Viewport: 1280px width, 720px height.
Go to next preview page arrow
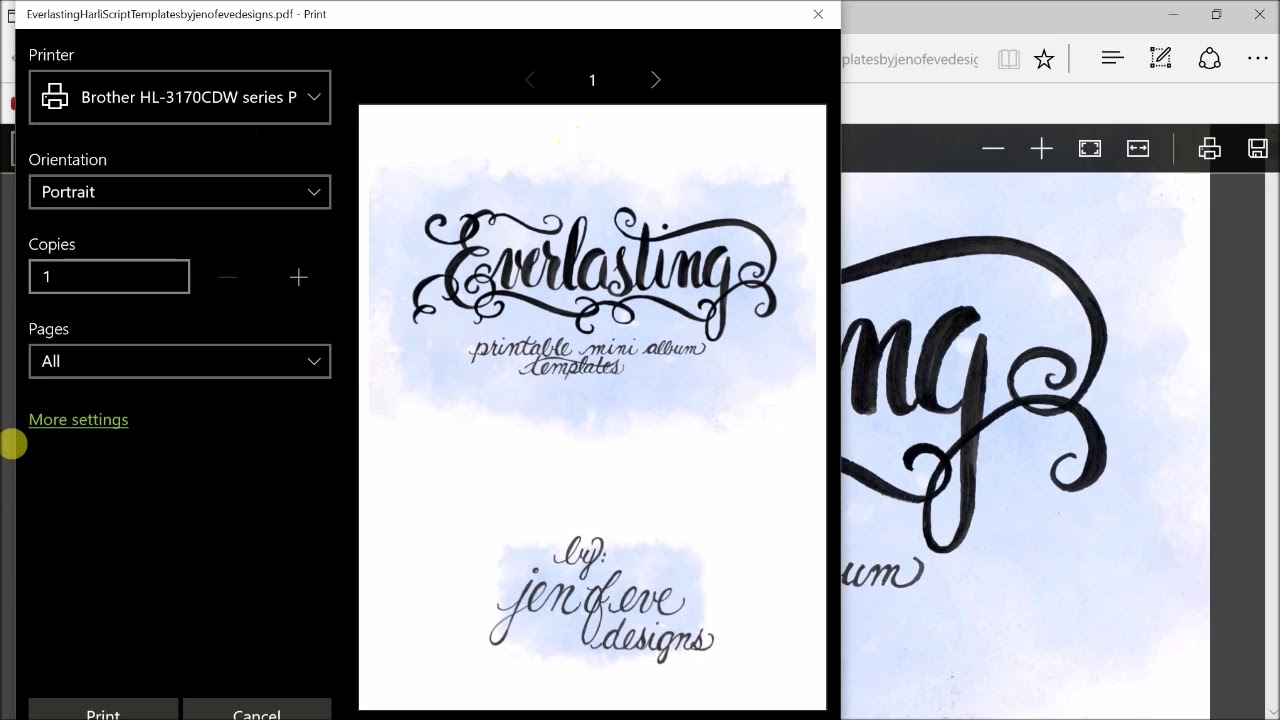(x=656, y=80)
